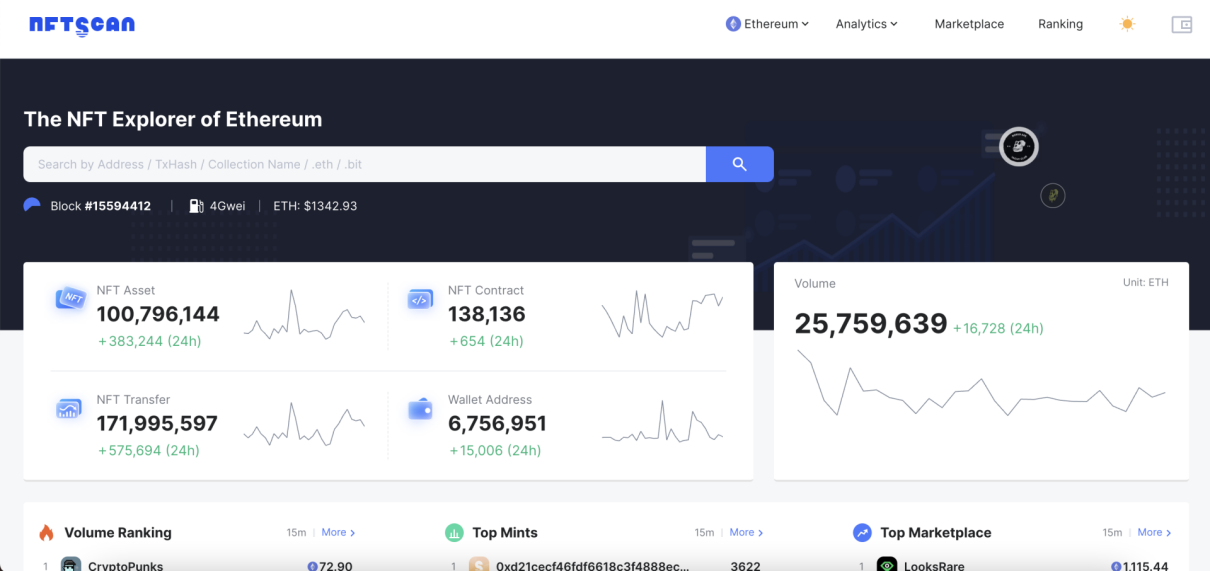Open More link for Top Mints
1210x571 pixels.
tap(746, 533)
